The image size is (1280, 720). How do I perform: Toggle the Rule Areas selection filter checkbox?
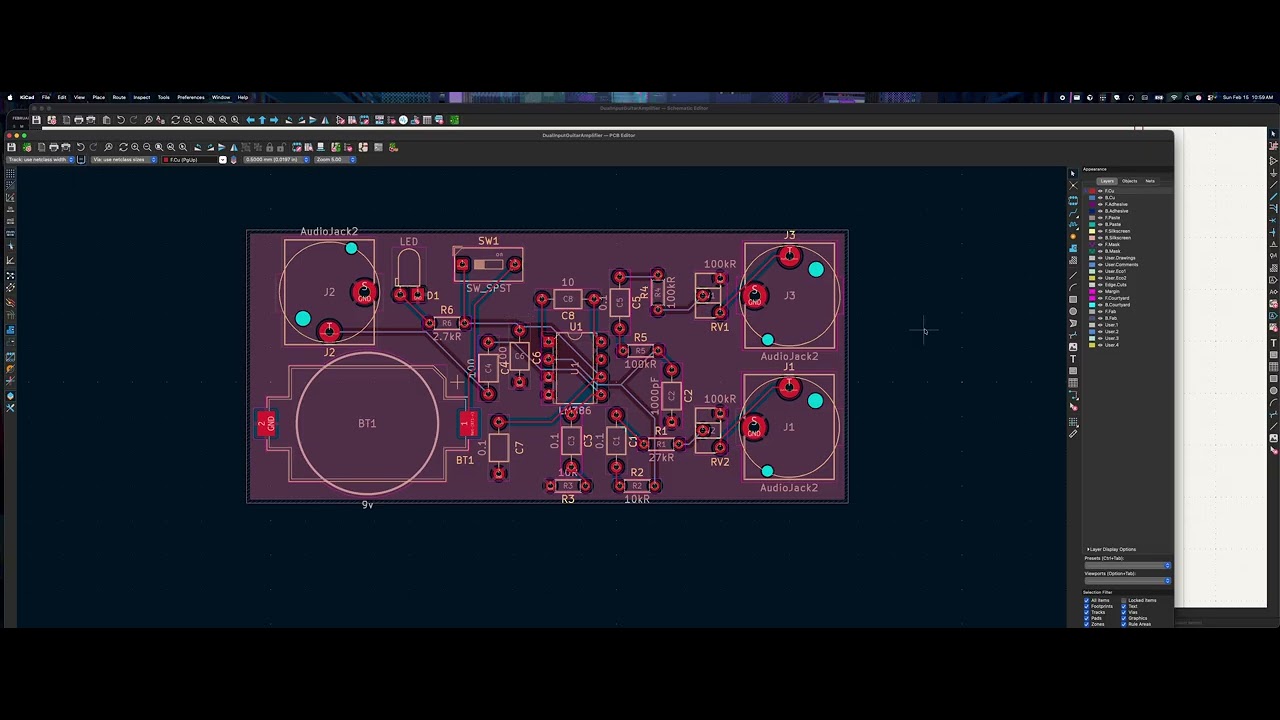click(x=1124, y=624)
